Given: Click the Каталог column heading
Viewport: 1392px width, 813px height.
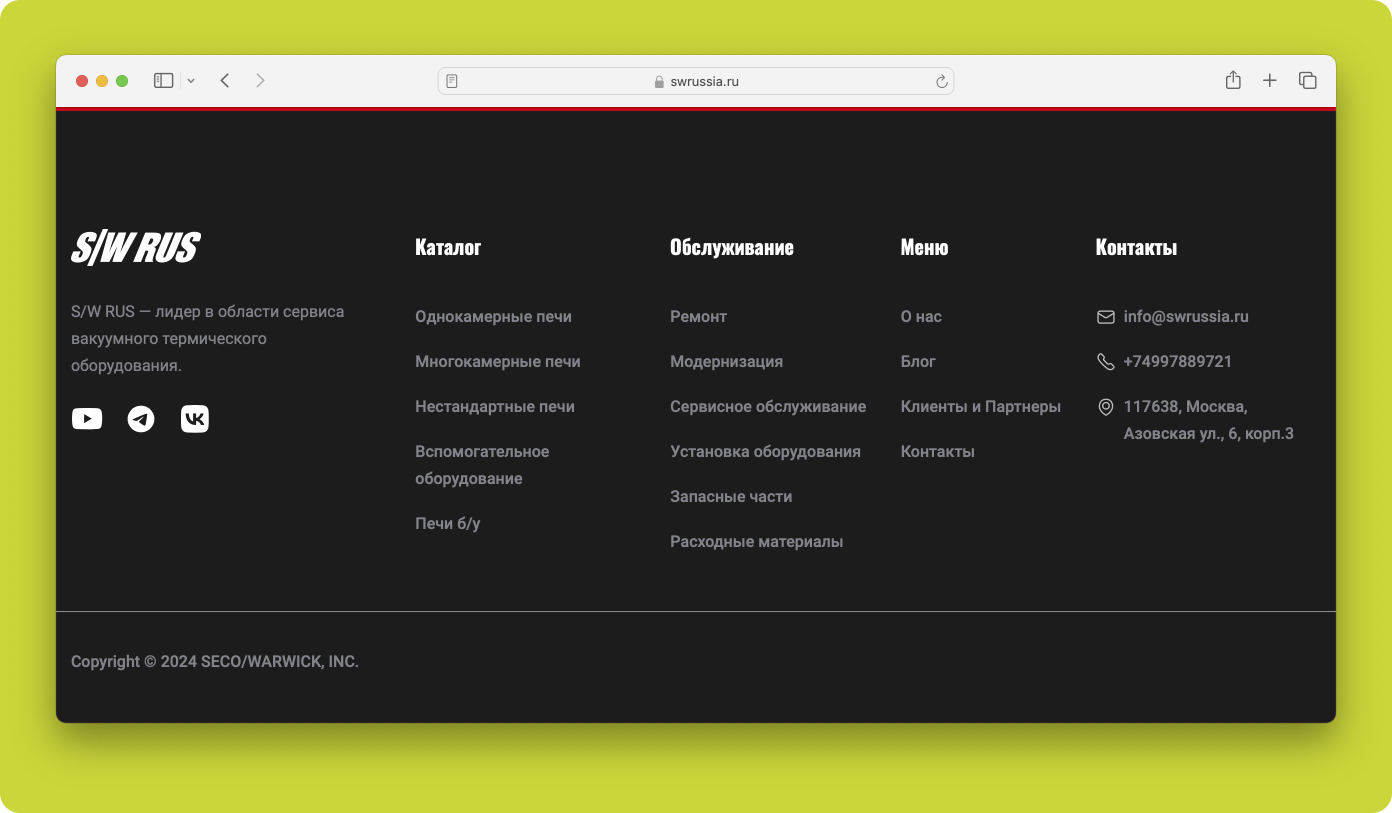Looking at the screenshot, I should click(448, 248).
